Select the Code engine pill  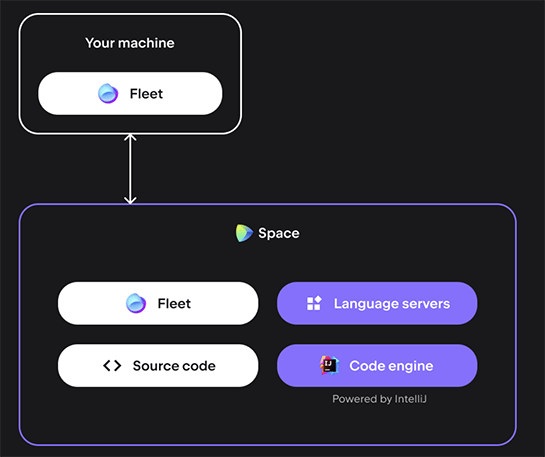[377, 366]
